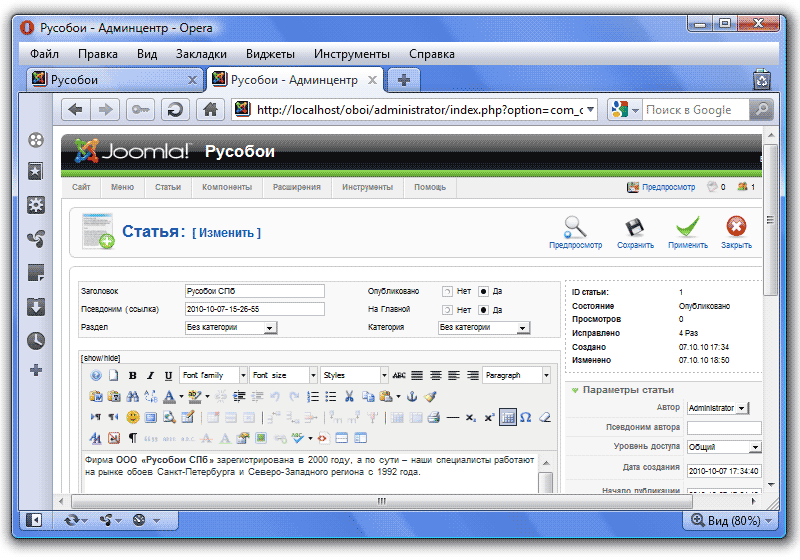Viewport: 800px width, 560px height.
Task: Click the [show/hide] editor link
Action: (100, 357)
